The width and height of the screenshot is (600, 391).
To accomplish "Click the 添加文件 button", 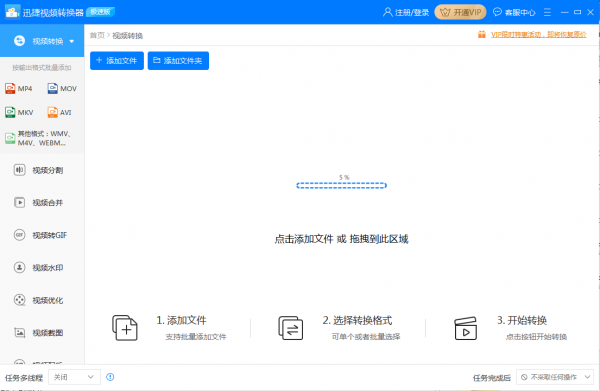I will pyautogui.click(x=117, y=60).
